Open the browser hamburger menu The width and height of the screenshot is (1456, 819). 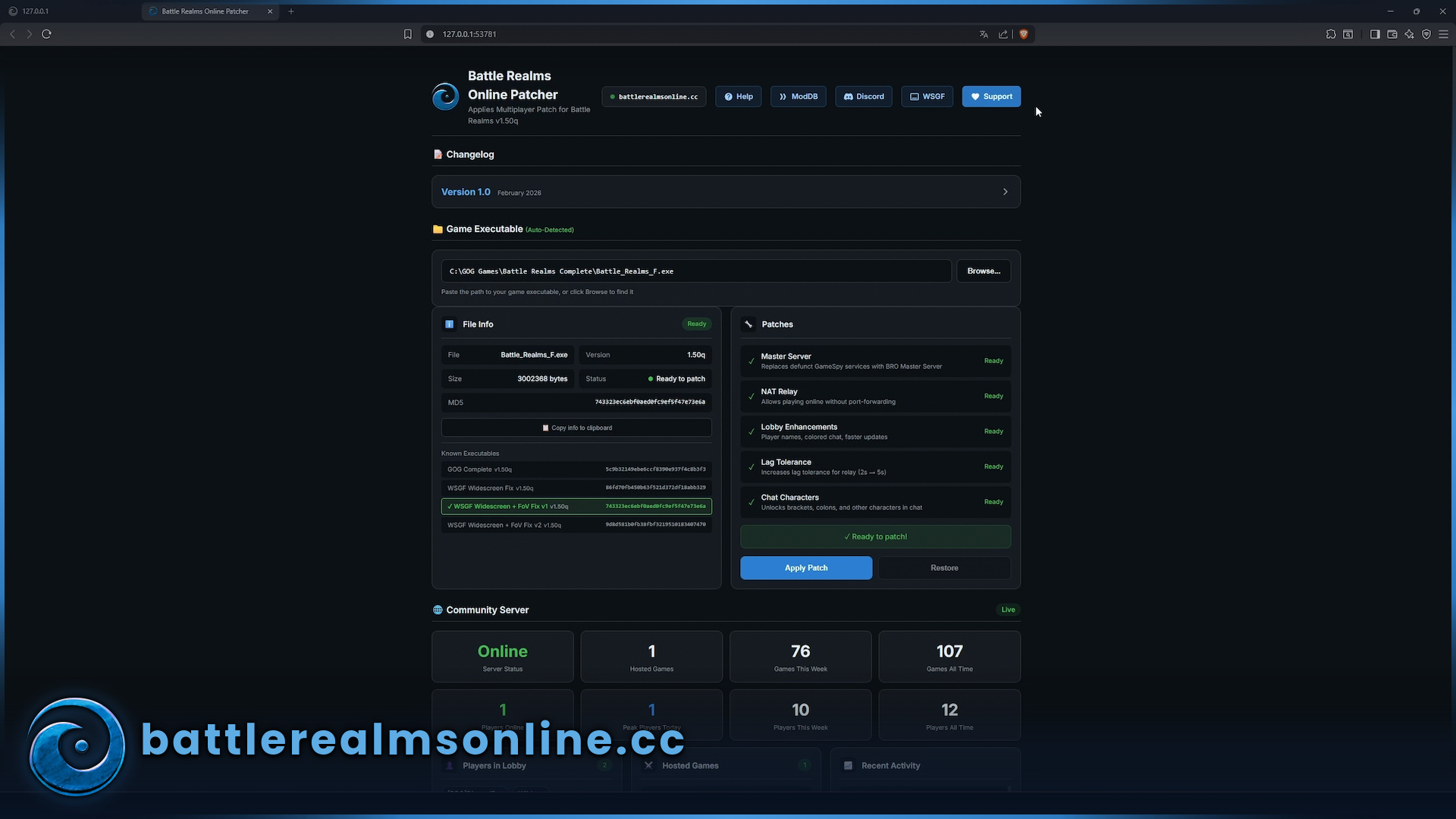1445,34
